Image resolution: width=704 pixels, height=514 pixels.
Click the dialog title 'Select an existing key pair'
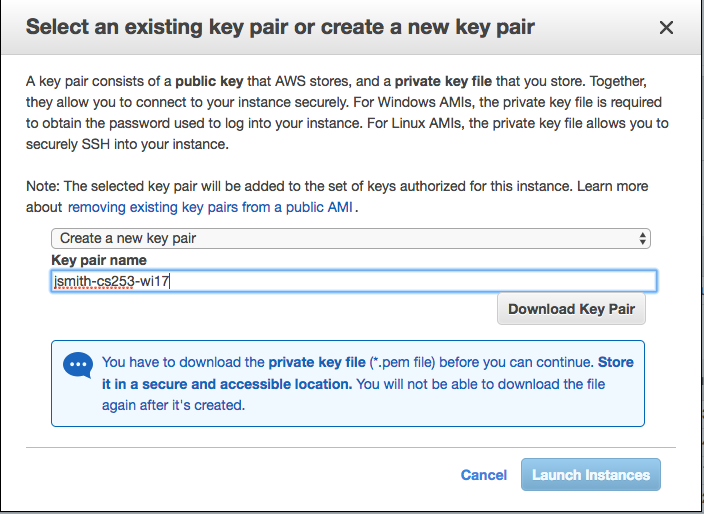[x=280, y=27]
